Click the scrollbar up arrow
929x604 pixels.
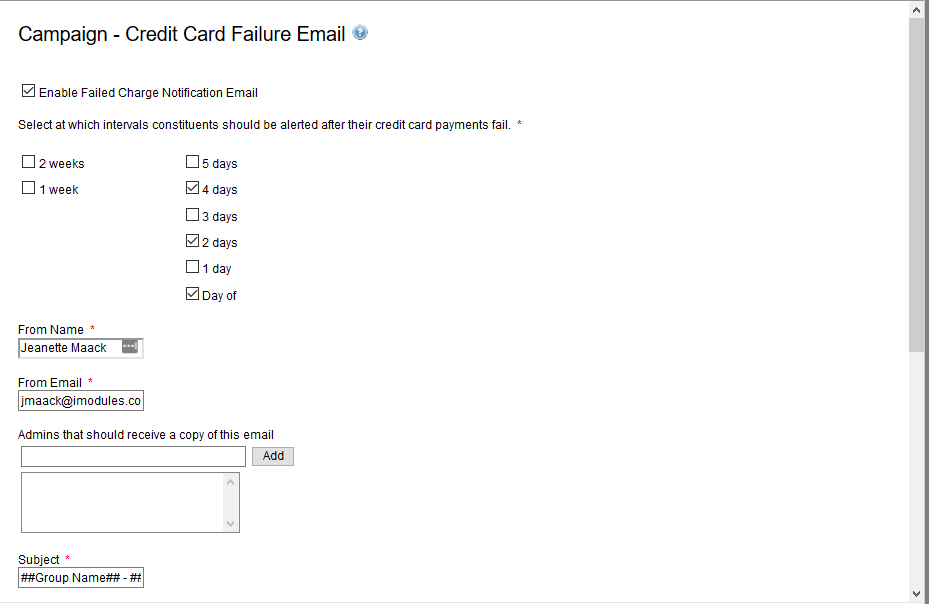click(918, 9)
